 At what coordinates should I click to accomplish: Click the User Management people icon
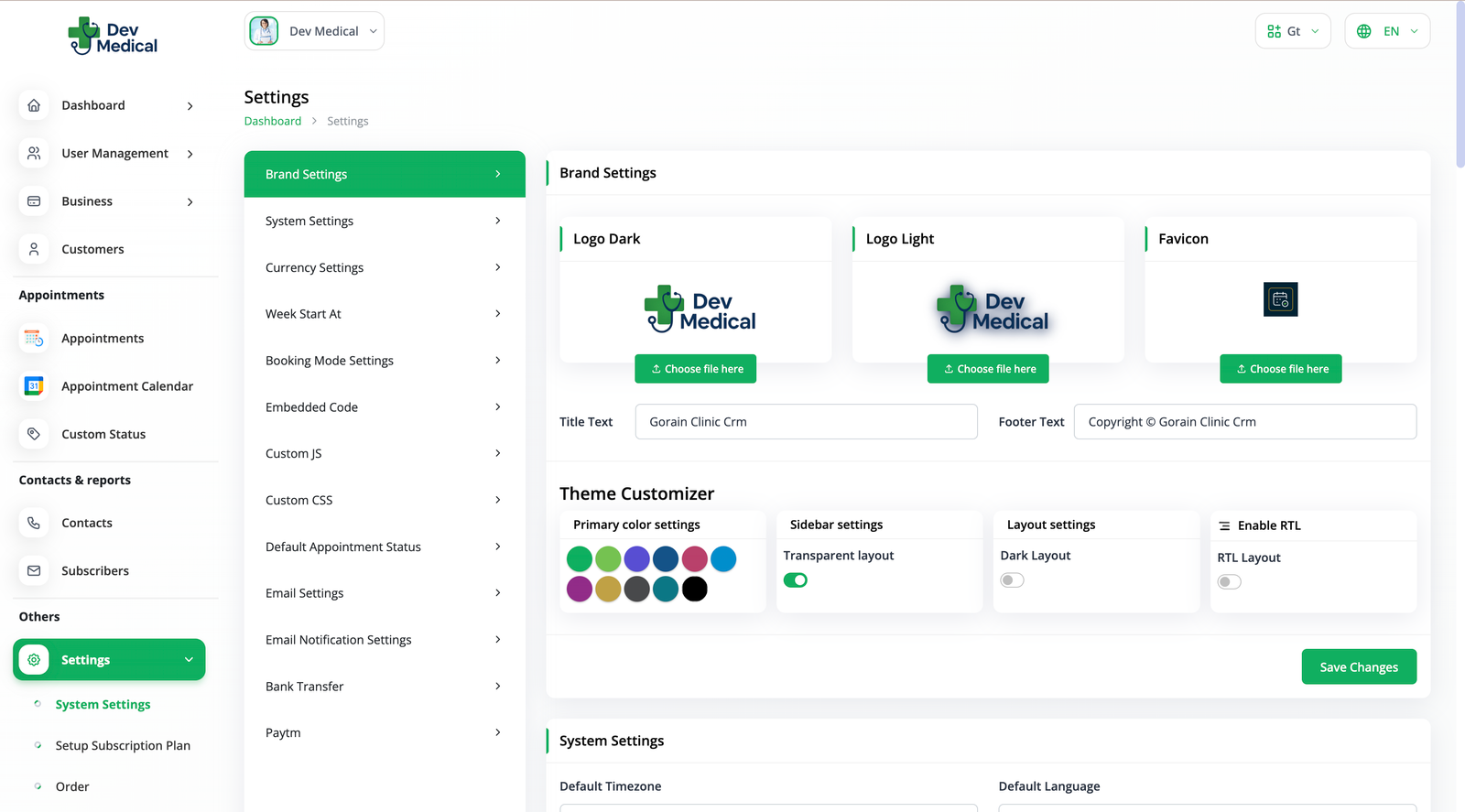(x=34, y=154)
